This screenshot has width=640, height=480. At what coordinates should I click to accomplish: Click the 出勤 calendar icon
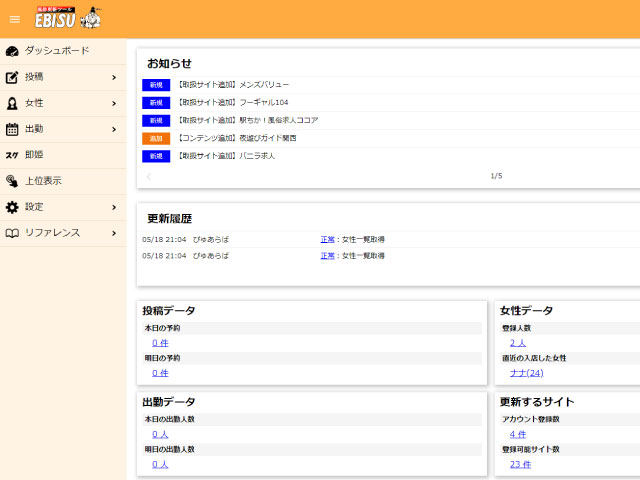(x=12, y=129)
